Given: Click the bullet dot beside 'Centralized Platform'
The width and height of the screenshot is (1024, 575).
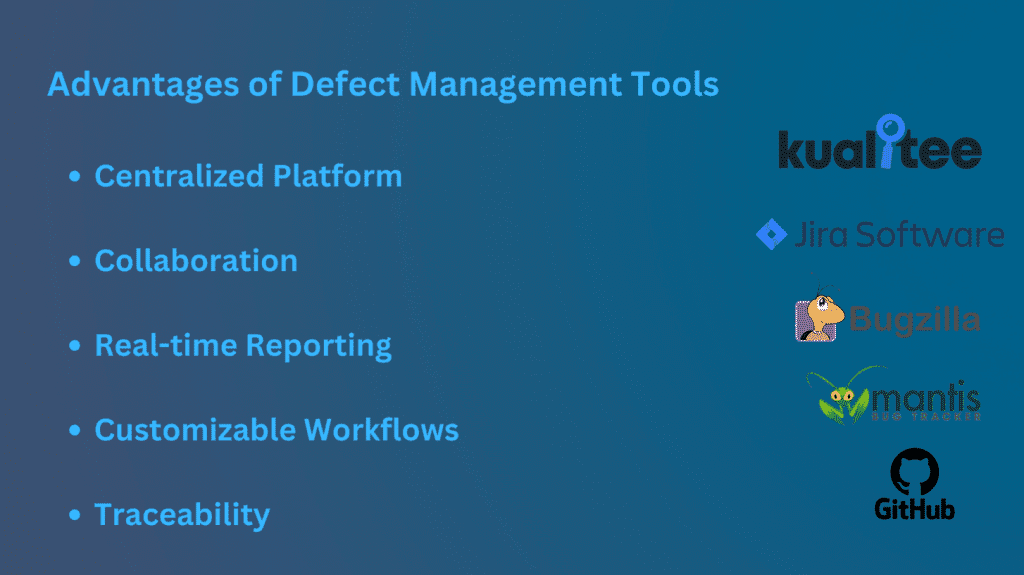Looking at the screenshot, I should coord(74,176).
